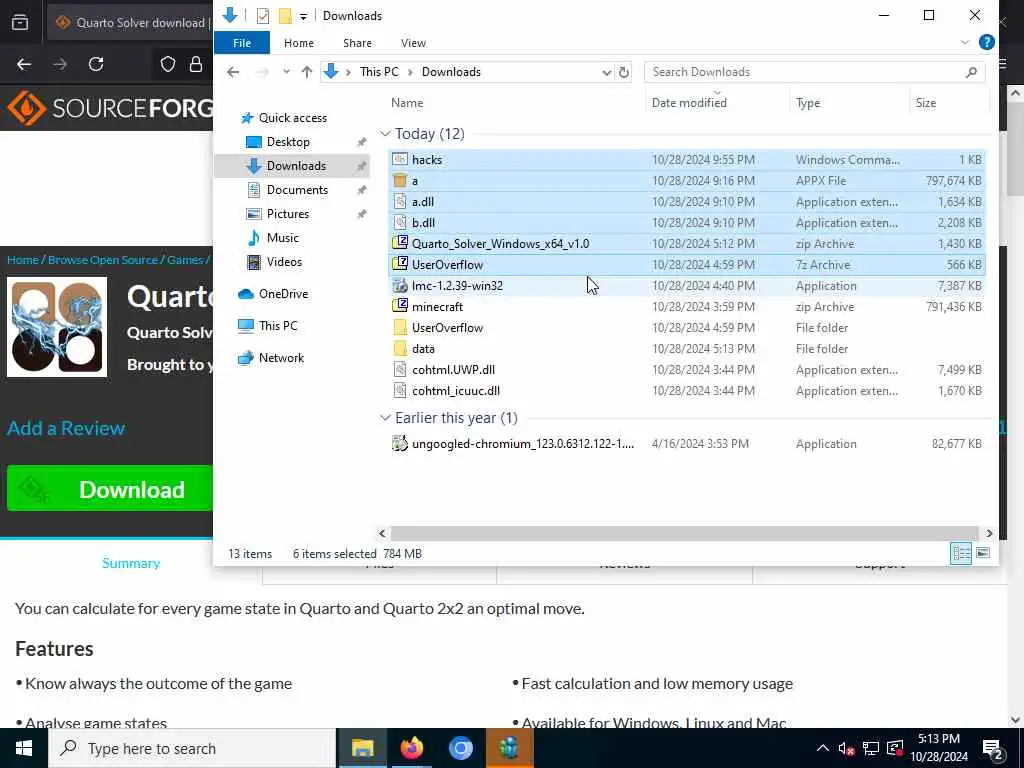The height and width of the screenshot is (768, 1024).
Task: Click the Home breadcrumb link on SourceForge
Action: point(23,260)
